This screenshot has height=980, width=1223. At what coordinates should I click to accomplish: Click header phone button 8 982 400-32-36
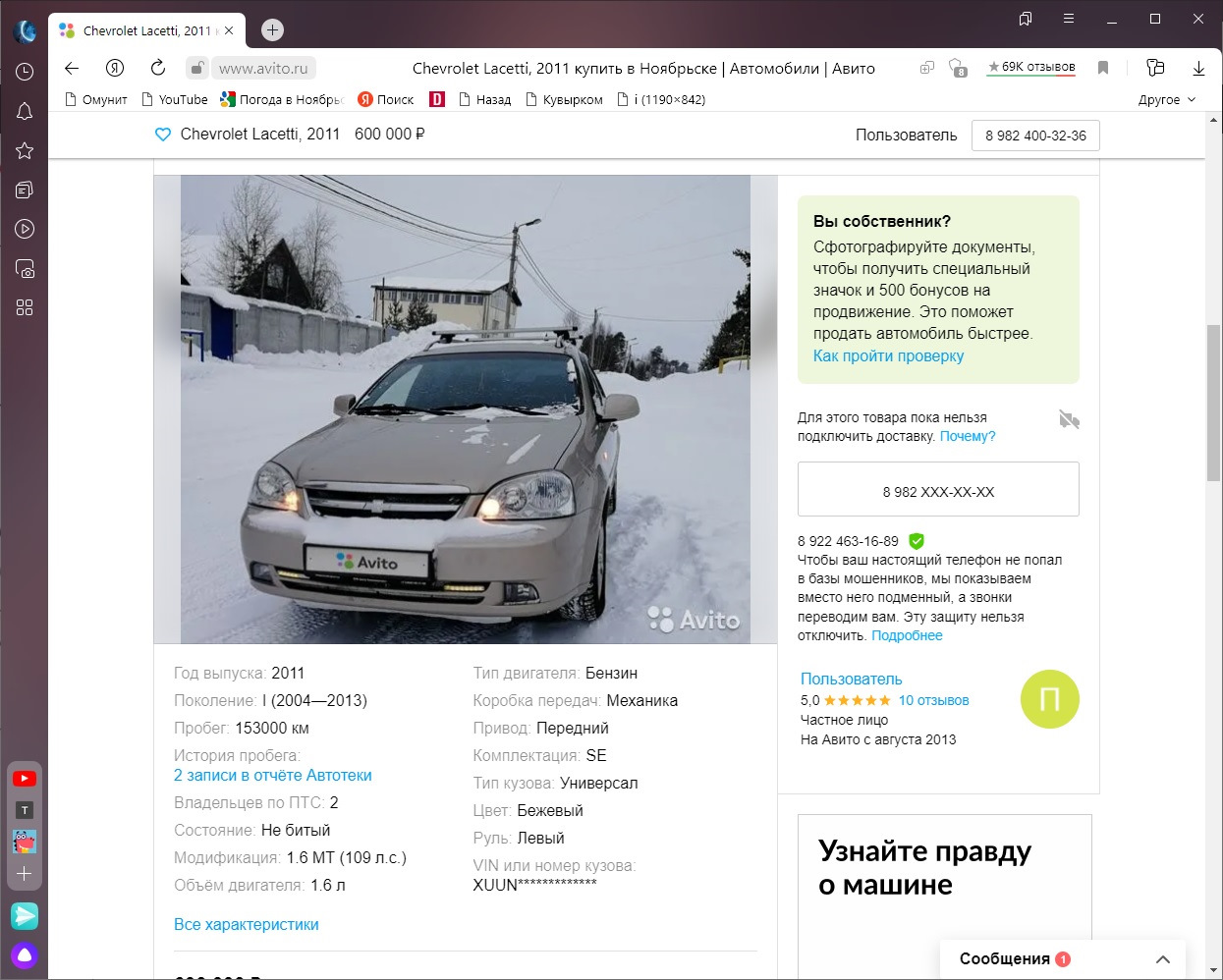tap(1035, 136)
